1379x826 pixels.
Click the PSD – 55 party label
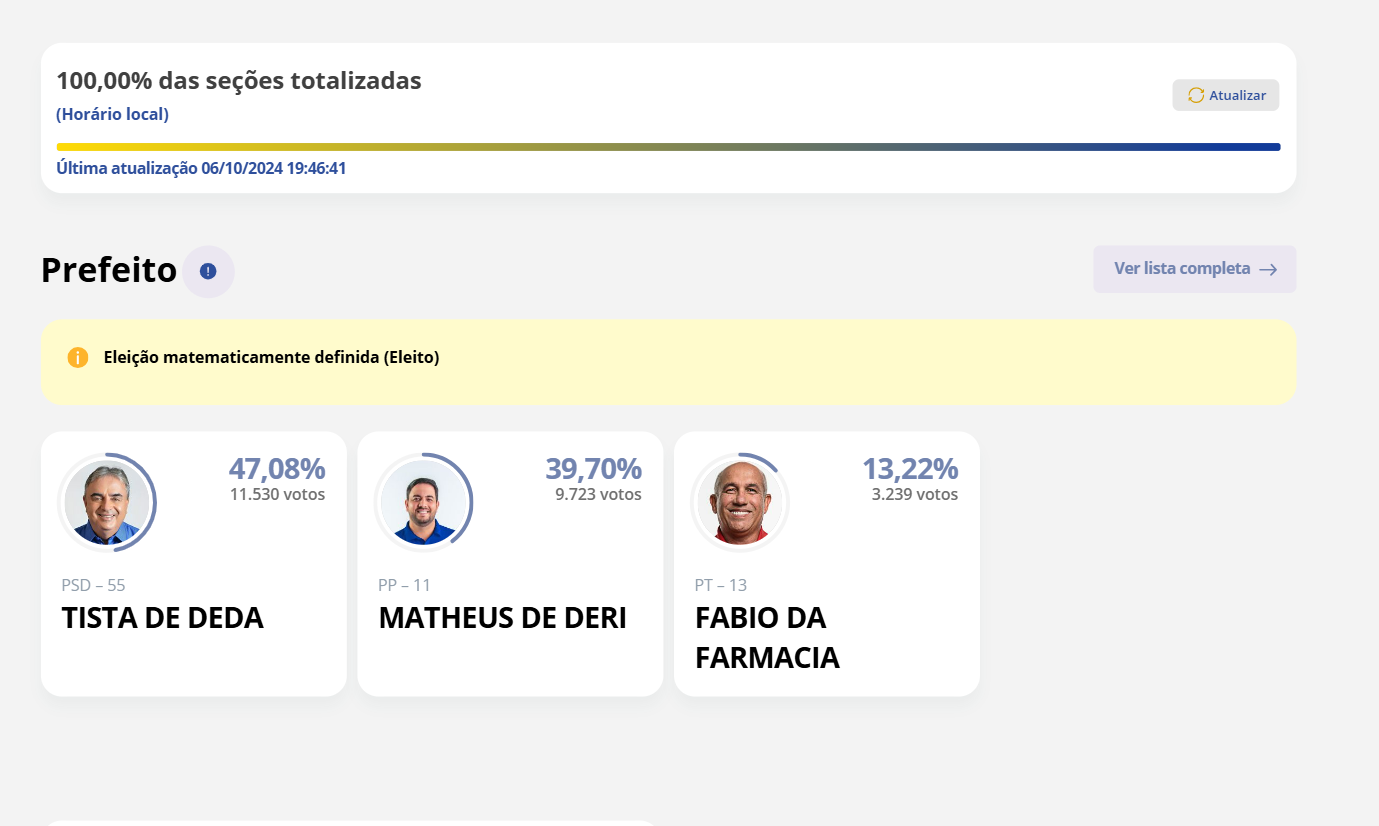(94, 585)
